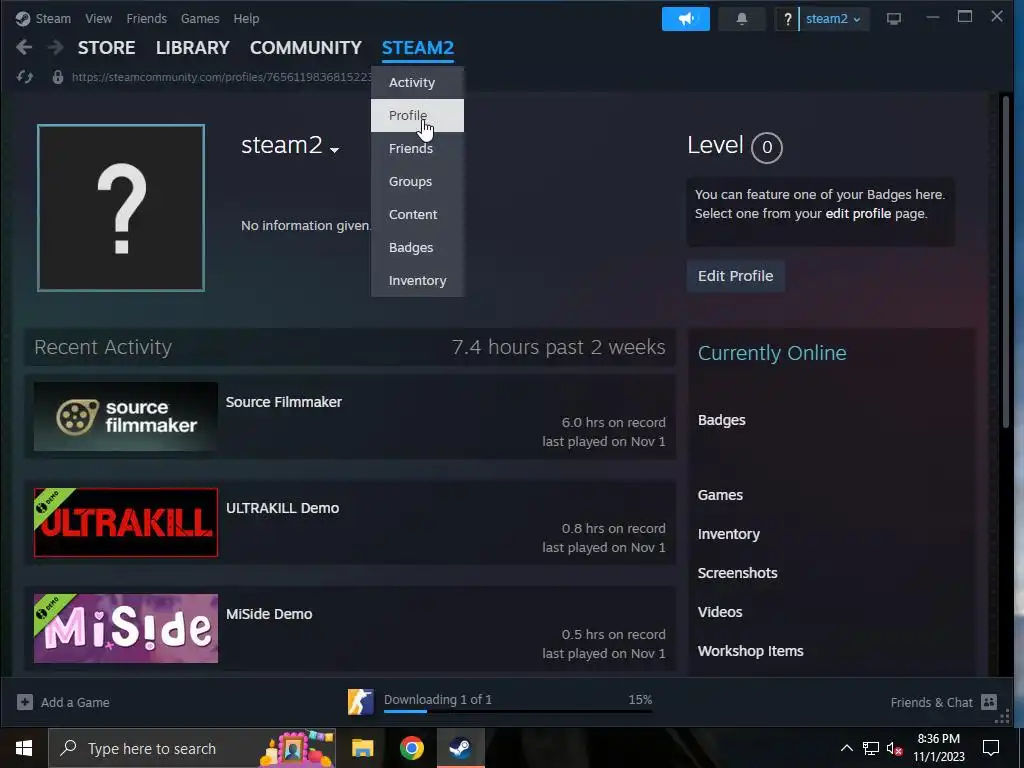Open the announcements megaphone button
This screenshot has width=1024, height=768.
tap(685, 19)
